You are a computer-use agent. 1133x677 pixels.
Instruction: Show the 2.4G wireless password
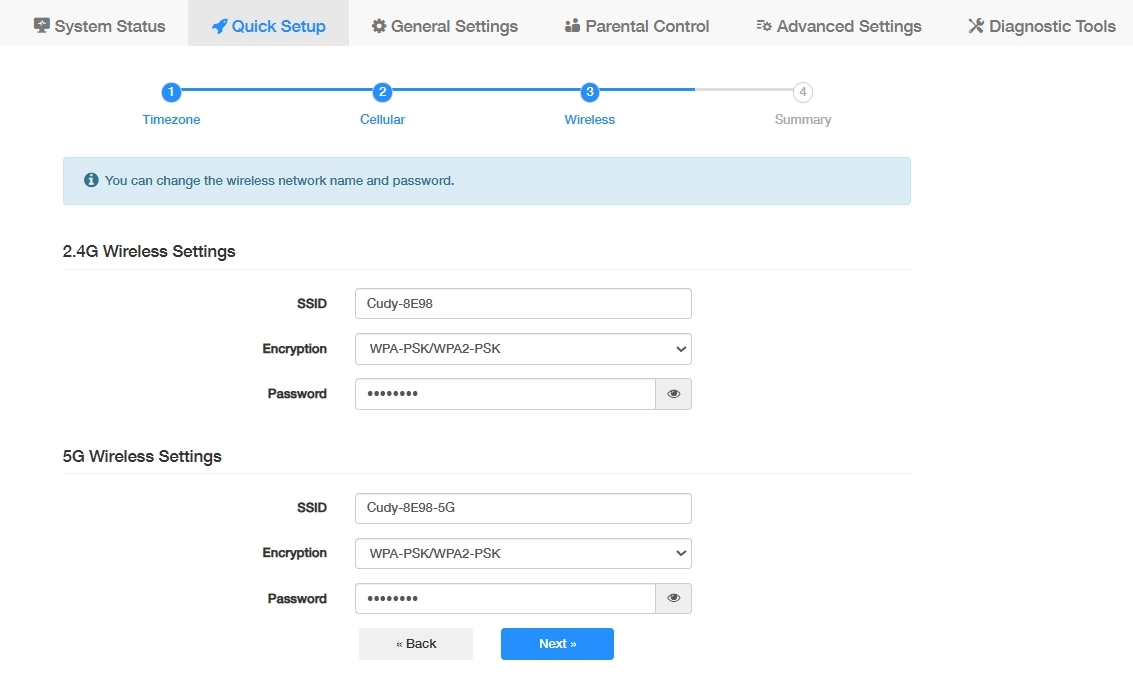(x=673, y=394)
